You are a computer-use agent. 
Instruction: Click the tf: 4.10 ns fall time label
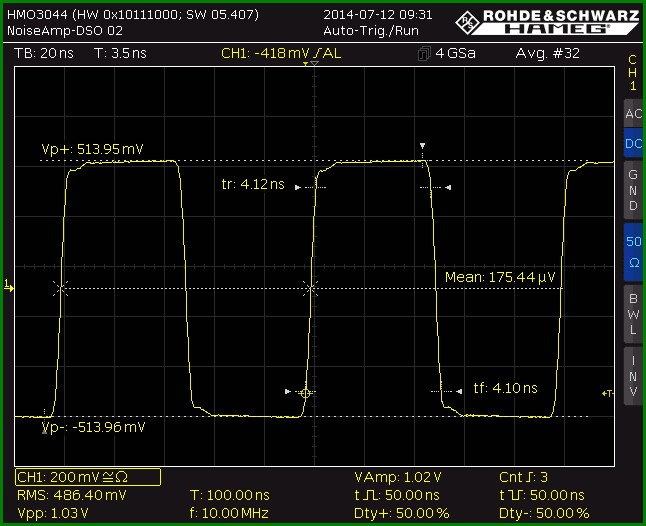coord(506,388)
